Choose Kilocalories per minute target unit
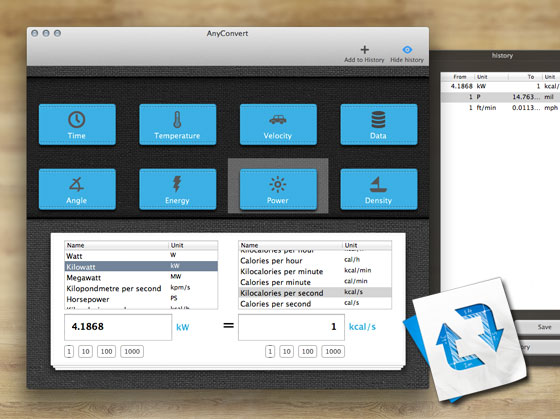560x419 pixels. (315, 271)
